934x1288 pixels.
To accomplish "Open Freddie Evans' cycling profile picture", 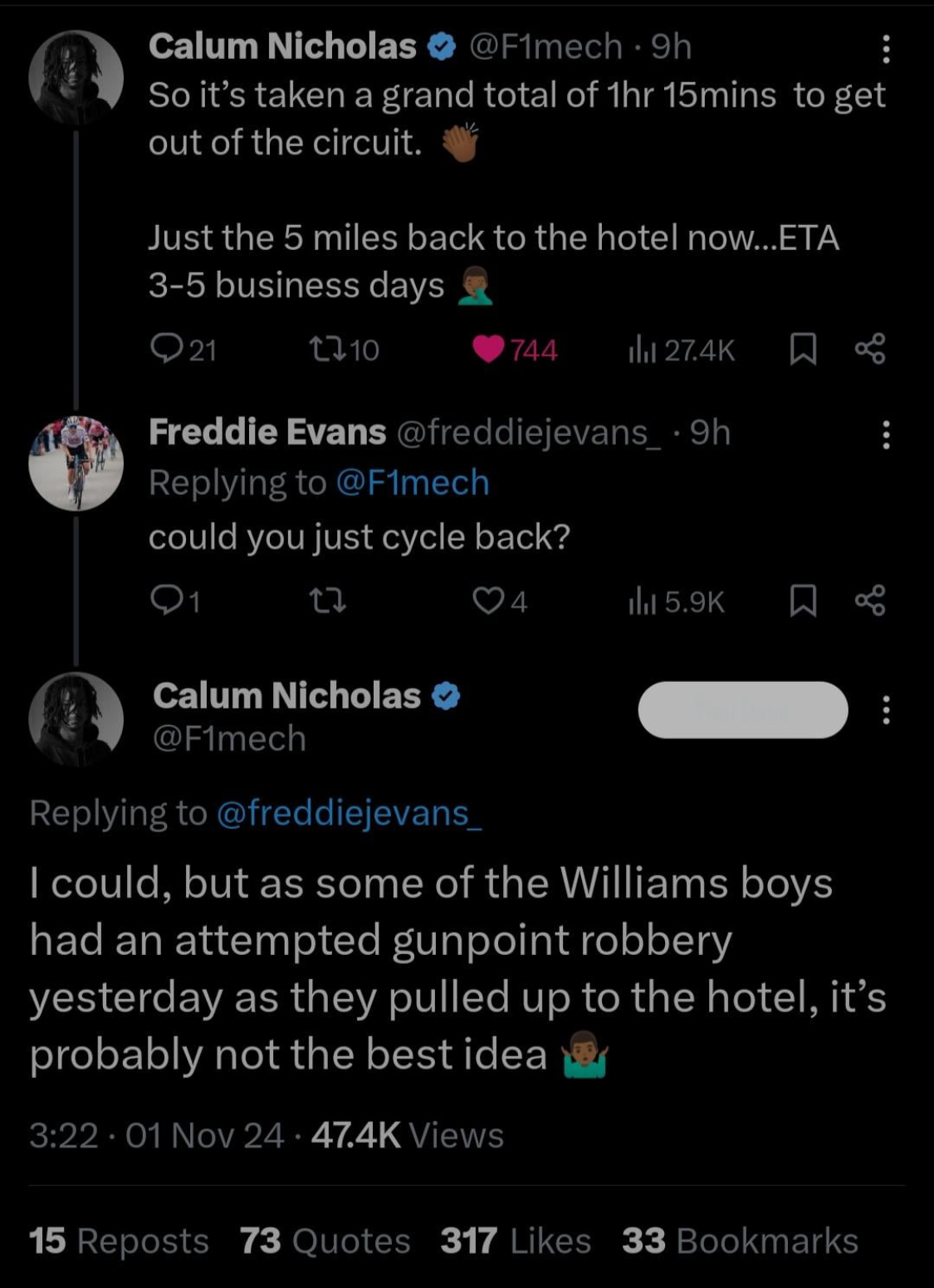I will click(x=76, y=463).
